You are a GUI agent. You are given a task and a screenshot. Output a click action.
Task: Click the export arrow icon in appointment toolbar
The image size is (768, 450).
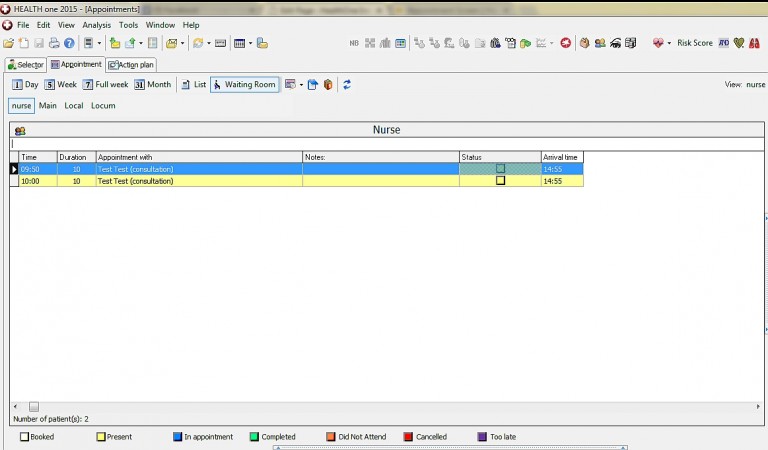[x=312, y=84]
